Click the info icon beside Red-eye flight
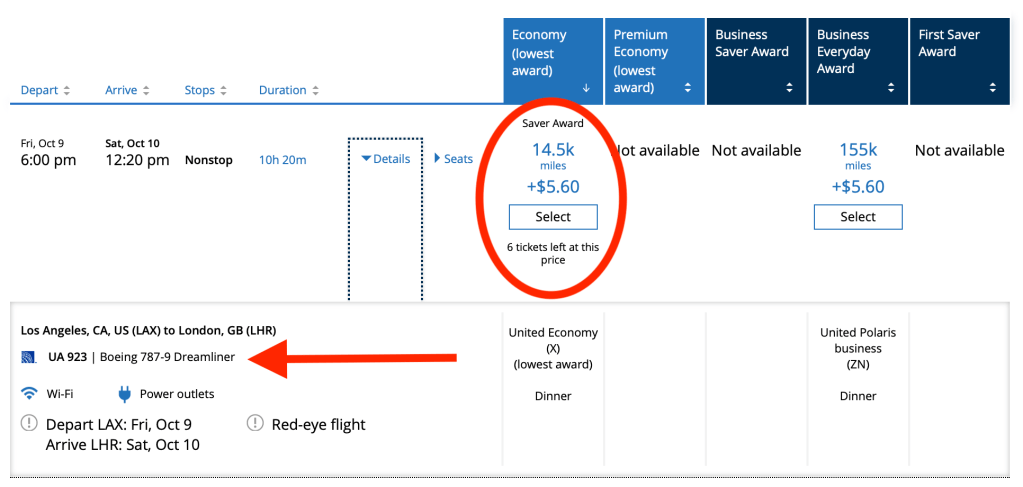Viewport: 1023px width, 487px height. (x=255, y=424)
